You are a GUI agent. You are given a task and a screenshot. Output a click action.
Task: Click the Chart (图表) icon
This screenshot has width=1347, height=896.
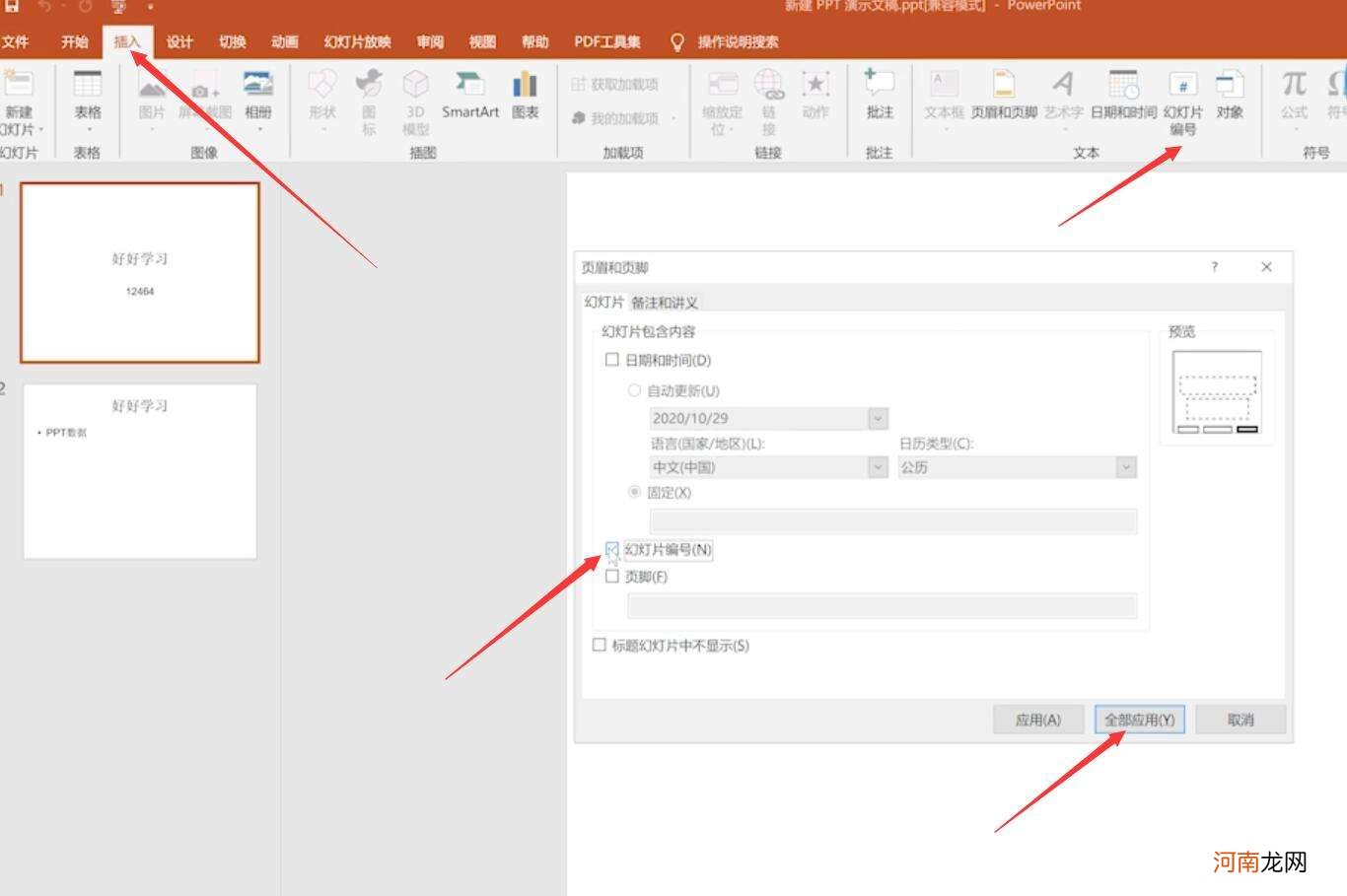526,85
